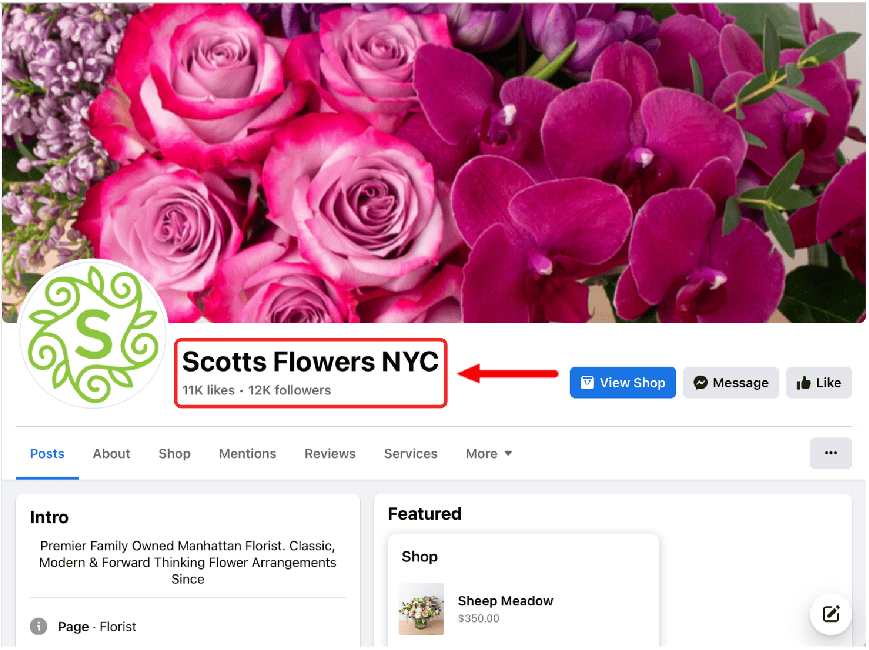Open the Shop tab
Screen dimensions: 869x650
click(x=175, y=453)
